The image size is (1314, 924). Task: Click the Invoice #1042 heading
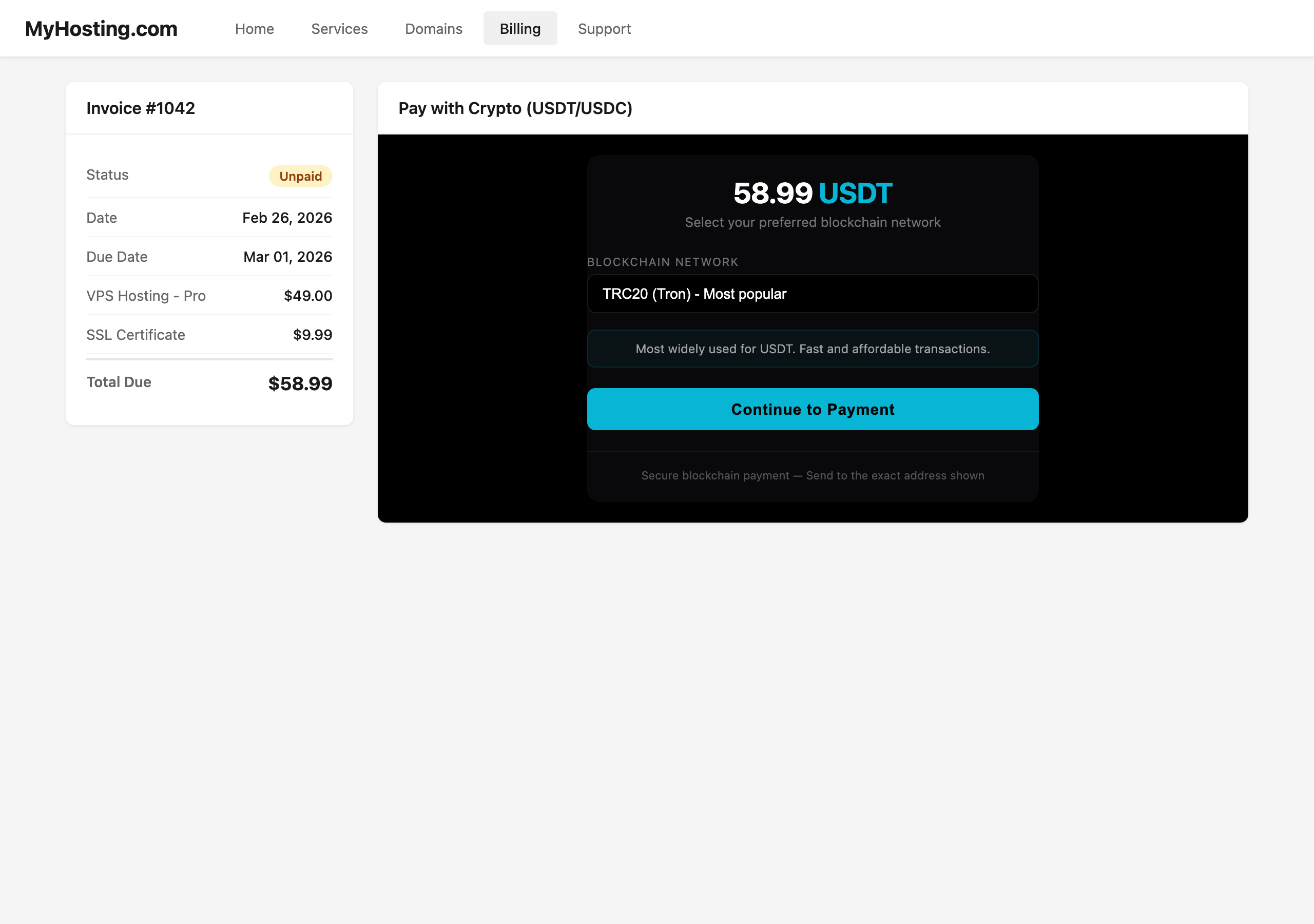[x=141, y=108]
